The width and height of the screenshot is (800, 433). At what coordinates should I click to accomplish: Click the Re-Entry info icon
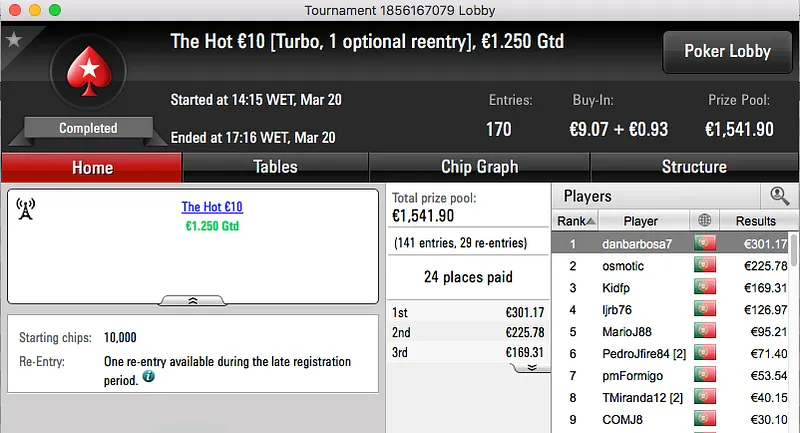click(x=148, y=377)
